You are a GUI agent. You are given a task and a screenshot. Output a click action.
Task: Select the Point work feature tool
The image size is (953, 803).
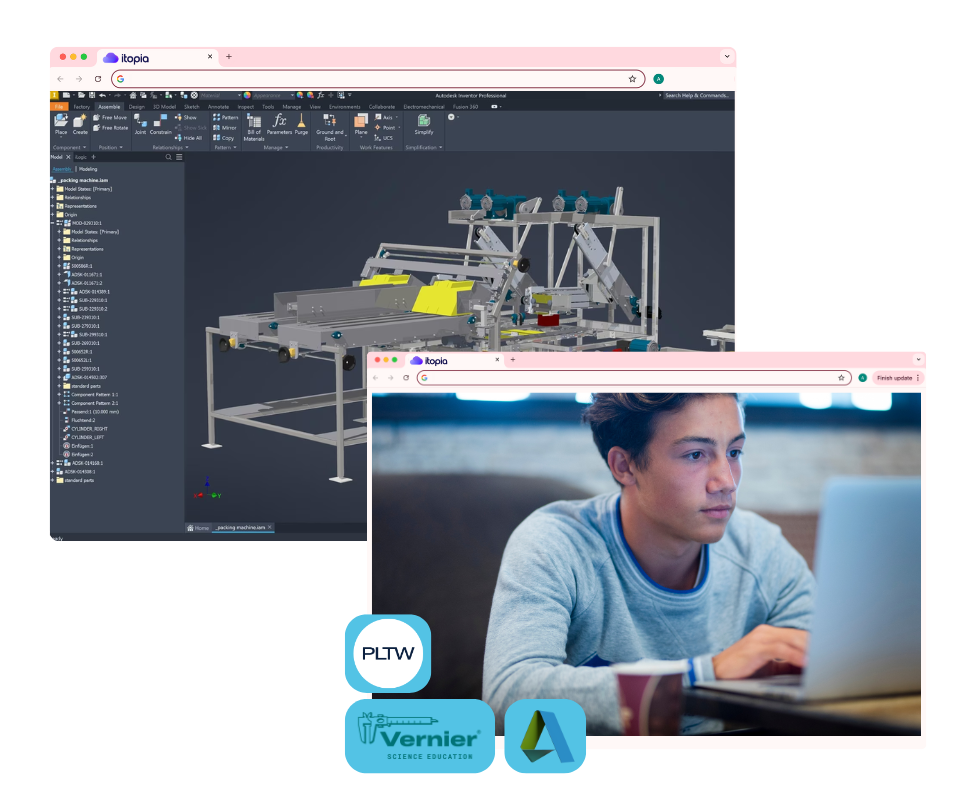(x=387, y=128)
